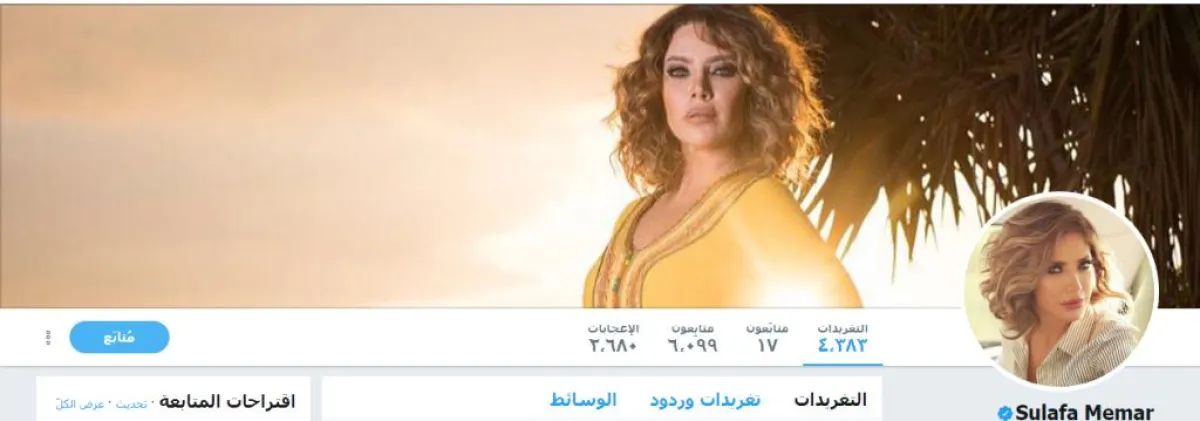Click the blue verified badge beside Sulafa Memar
The height and width of the screenshot is (421, 1200).
click(1005, 413)
